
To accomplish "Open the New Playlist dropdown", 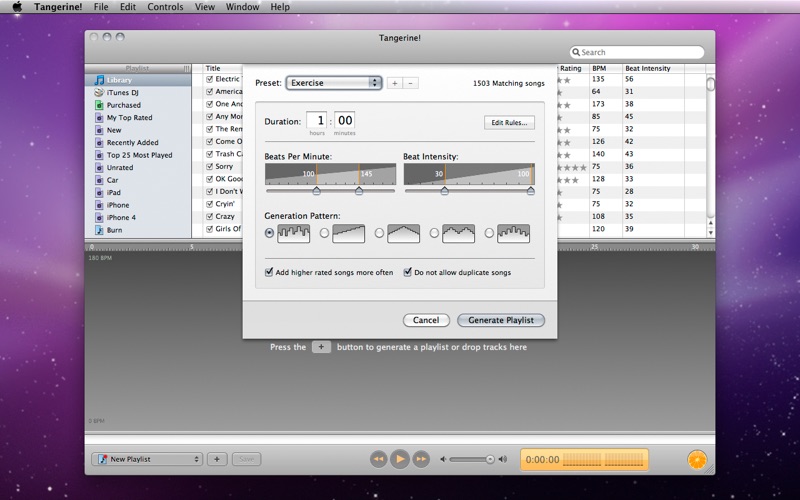I will pyautogui.click(x=147, y=459).
